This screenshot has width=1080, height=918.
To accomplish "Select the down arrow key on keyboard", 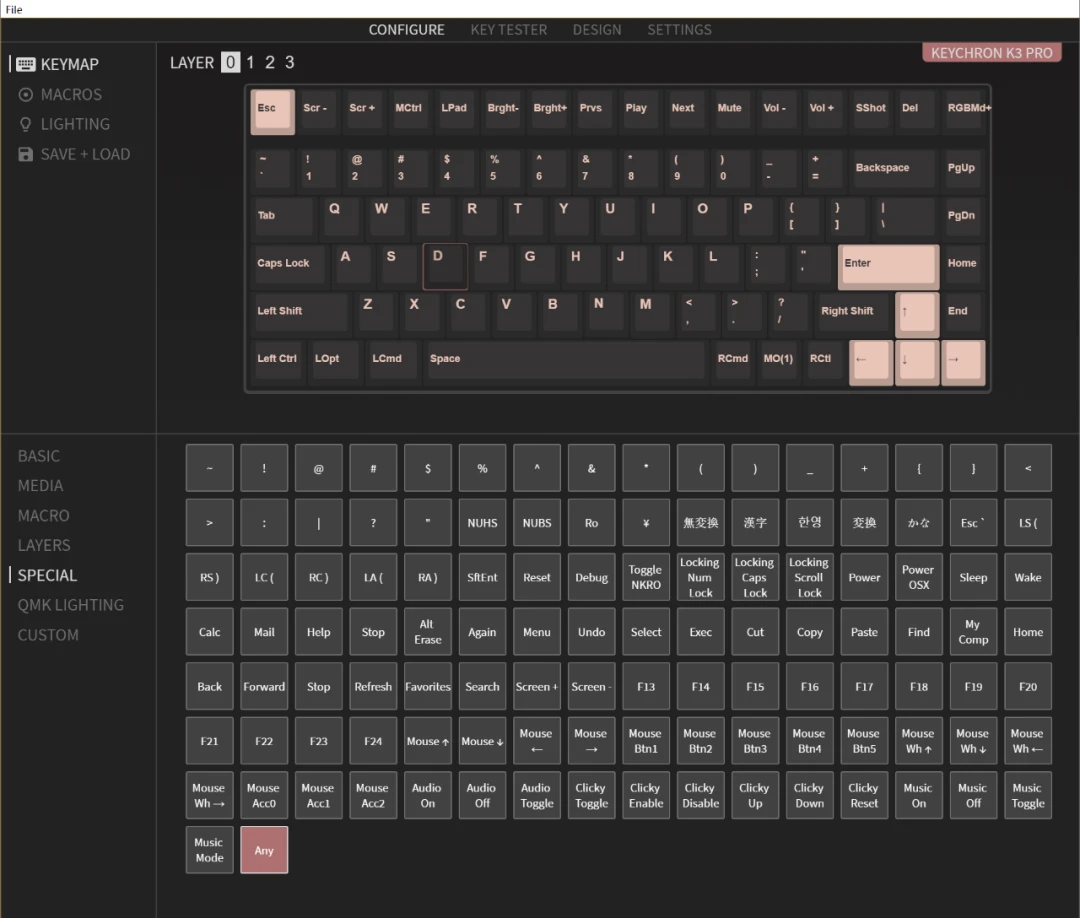I will click(917, 361).
